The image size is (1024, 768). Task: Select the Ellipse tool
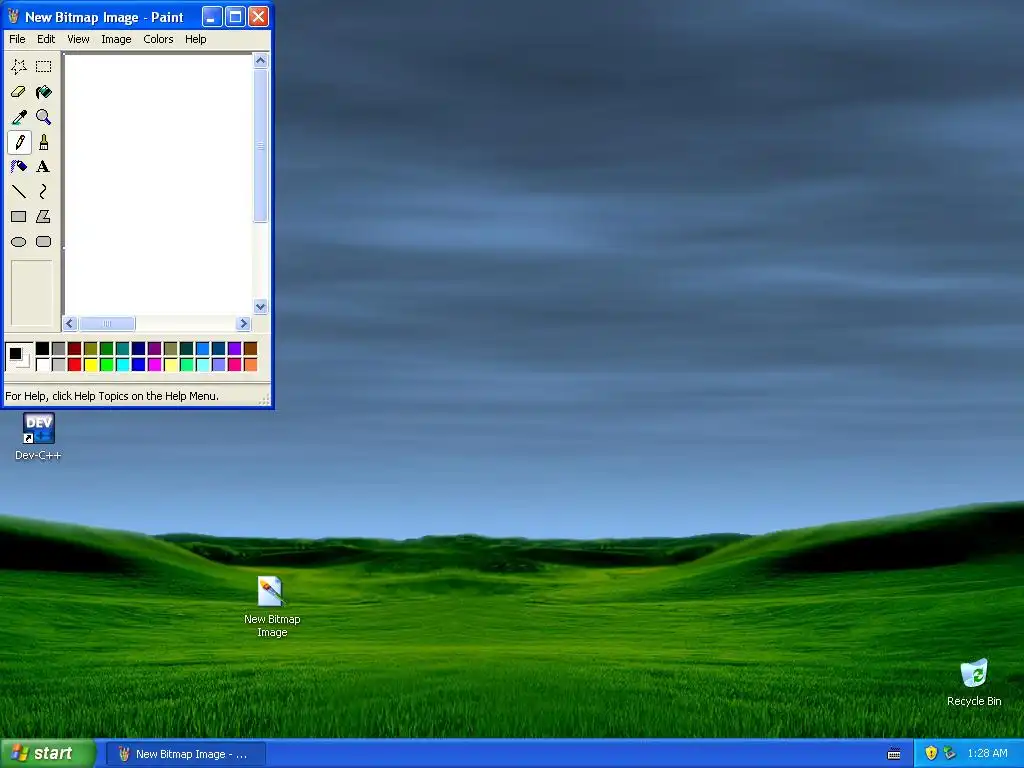19,242
